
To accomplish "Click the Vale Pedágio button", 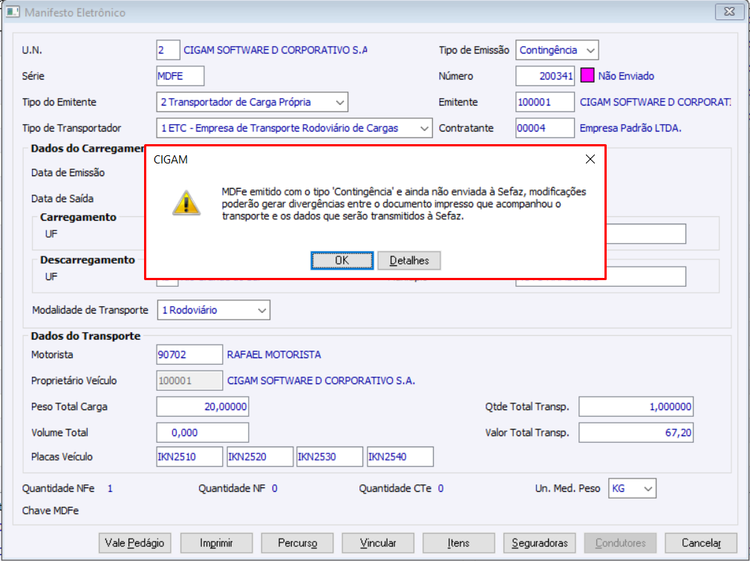I will pos(135,543).
